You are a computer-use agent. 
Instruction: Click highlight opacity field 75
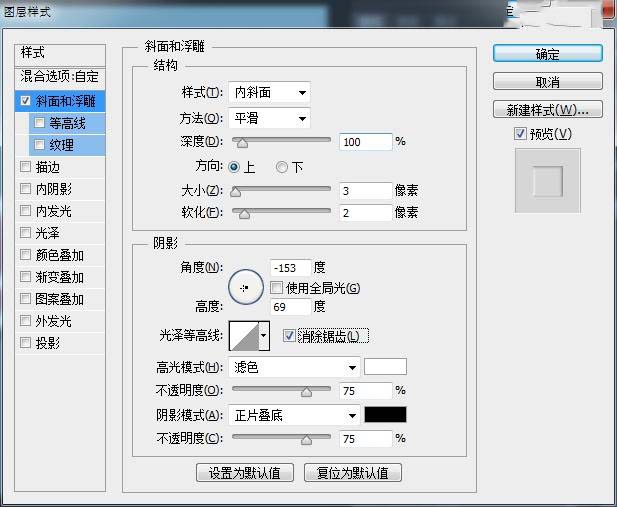click(x=366, y=390)
